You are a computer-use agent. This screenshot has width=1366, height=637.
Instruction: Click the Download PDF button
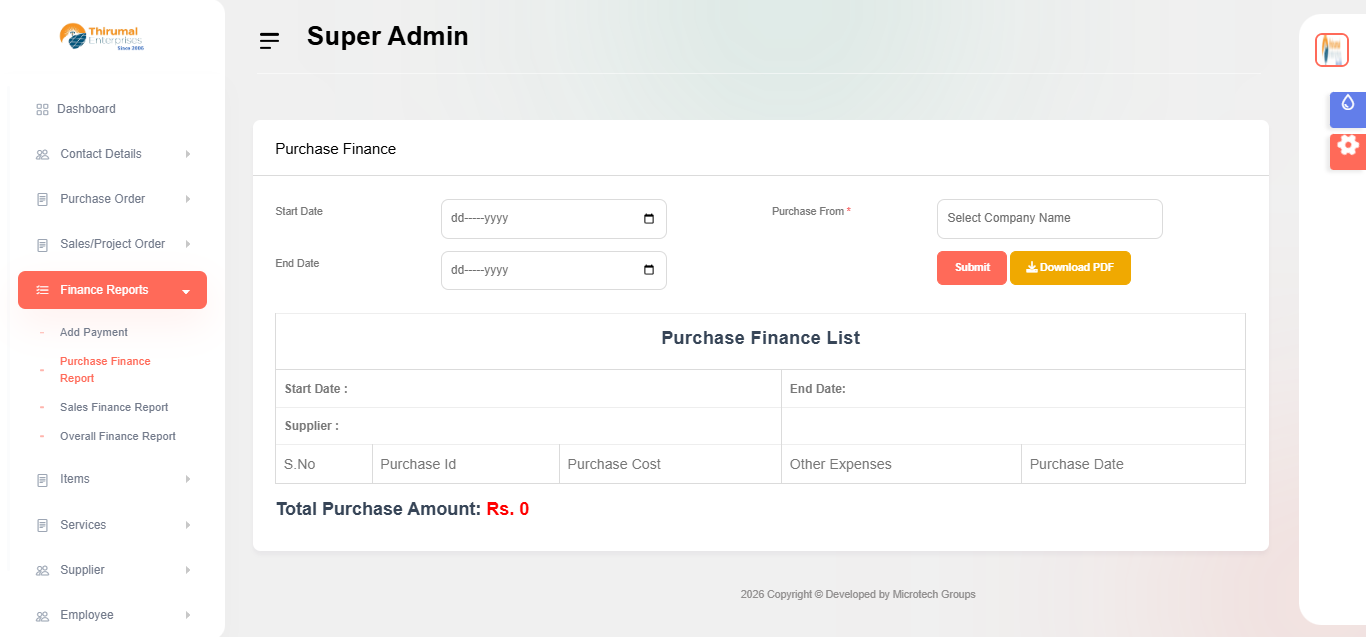1070,268
